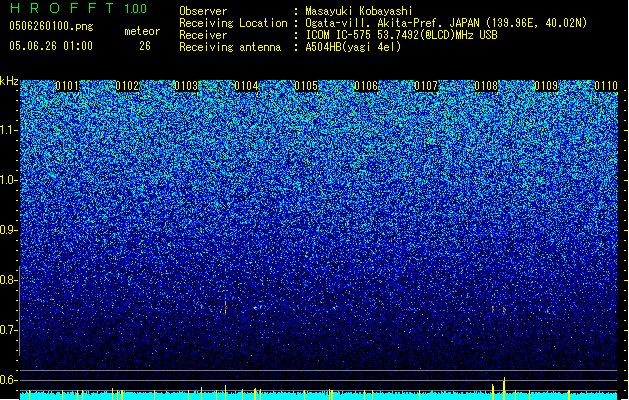Click the 'meteor' label

[x=142, y=31]
